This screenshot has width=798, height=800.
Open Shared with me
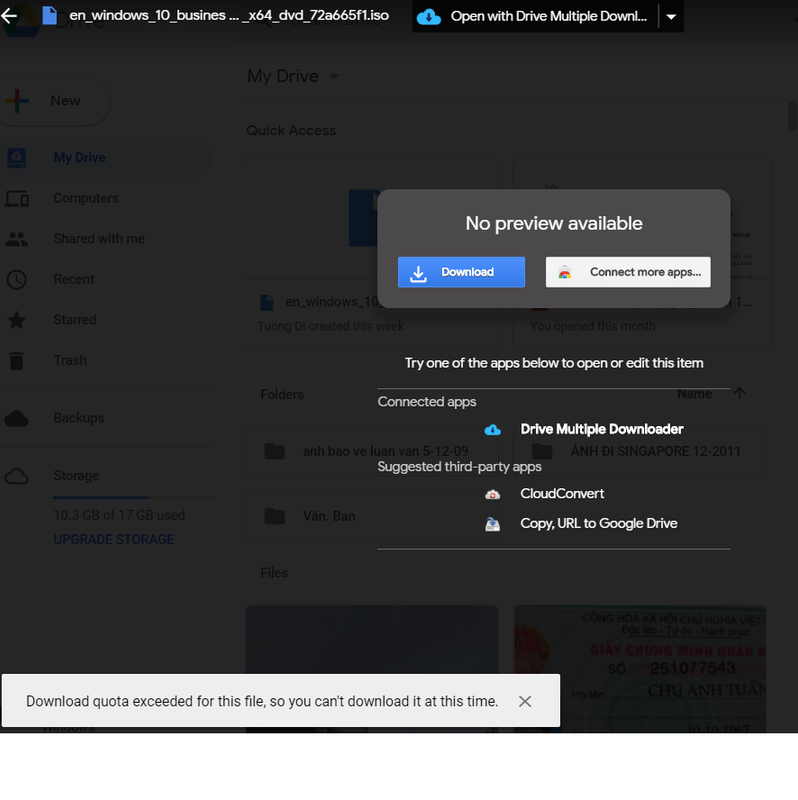[99, 239]
